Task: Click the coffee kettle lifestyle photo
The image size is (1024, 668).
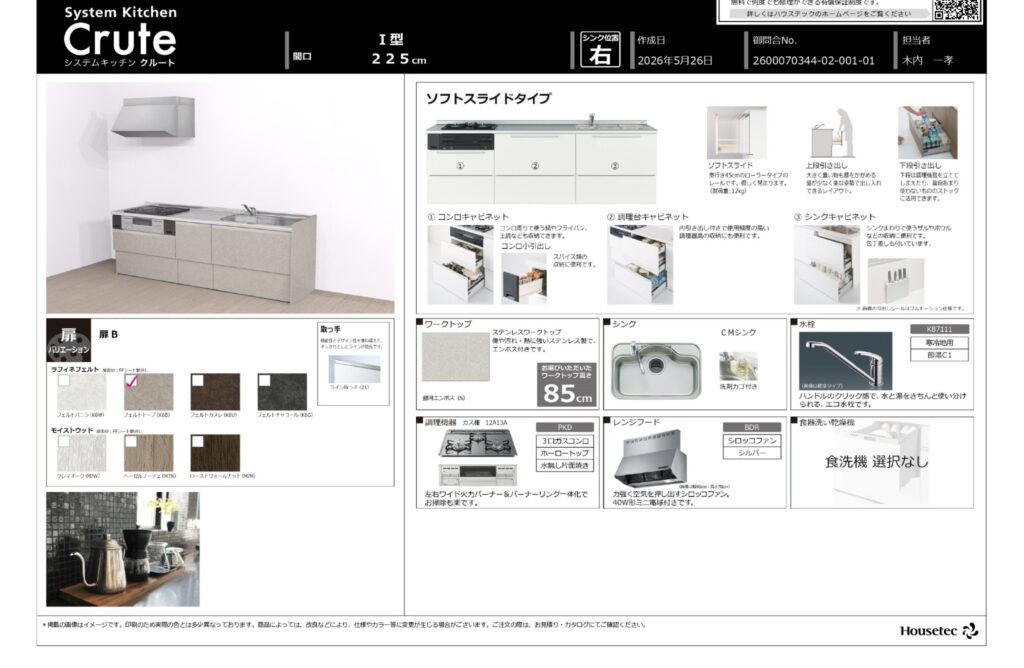Action: pos(123,549)
